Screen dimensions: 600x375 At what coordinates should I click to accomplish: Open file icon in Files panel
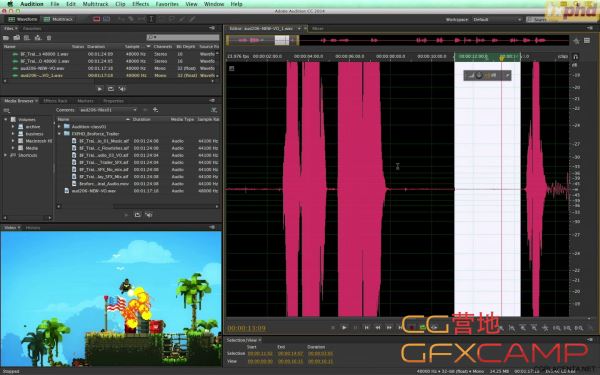[x=6, y=38]
